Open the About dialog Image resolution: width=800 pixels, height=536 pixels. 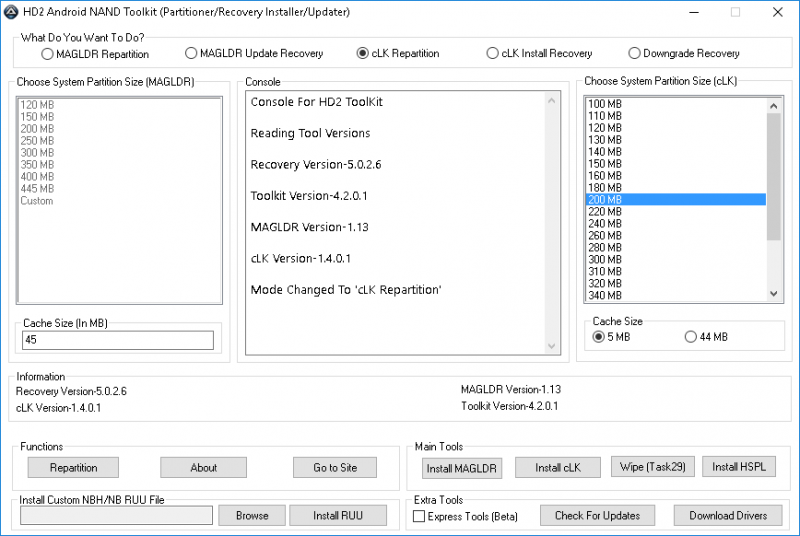coord(204,468)
